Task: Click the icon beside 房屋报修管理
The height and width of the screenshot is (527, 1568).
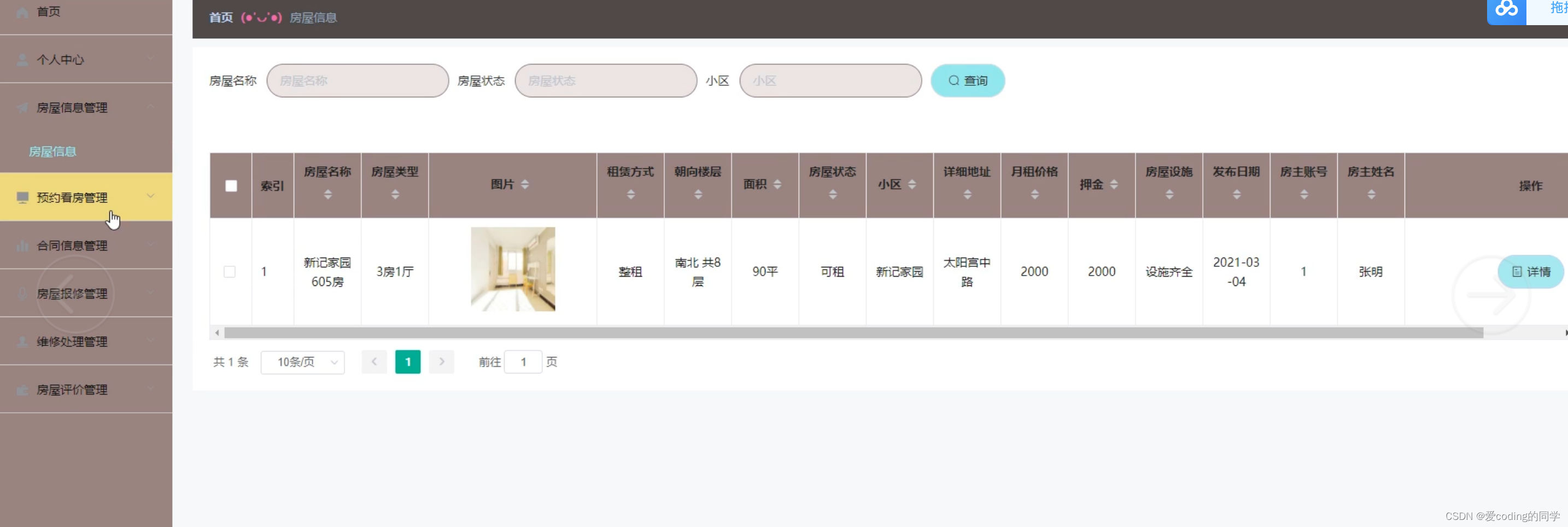Action: (x=22, y=294)
